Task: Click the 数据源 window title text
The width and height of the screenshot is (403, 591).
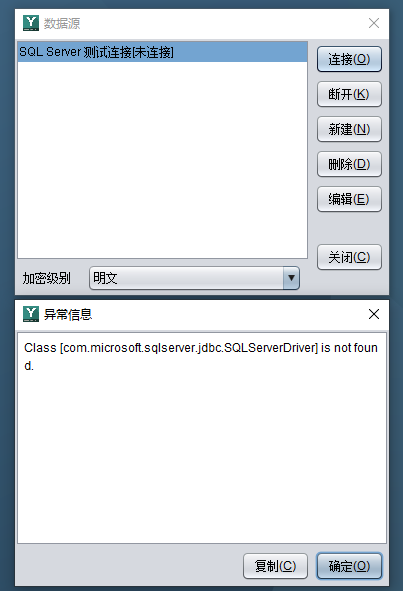Action: click(x=62, y=23)
